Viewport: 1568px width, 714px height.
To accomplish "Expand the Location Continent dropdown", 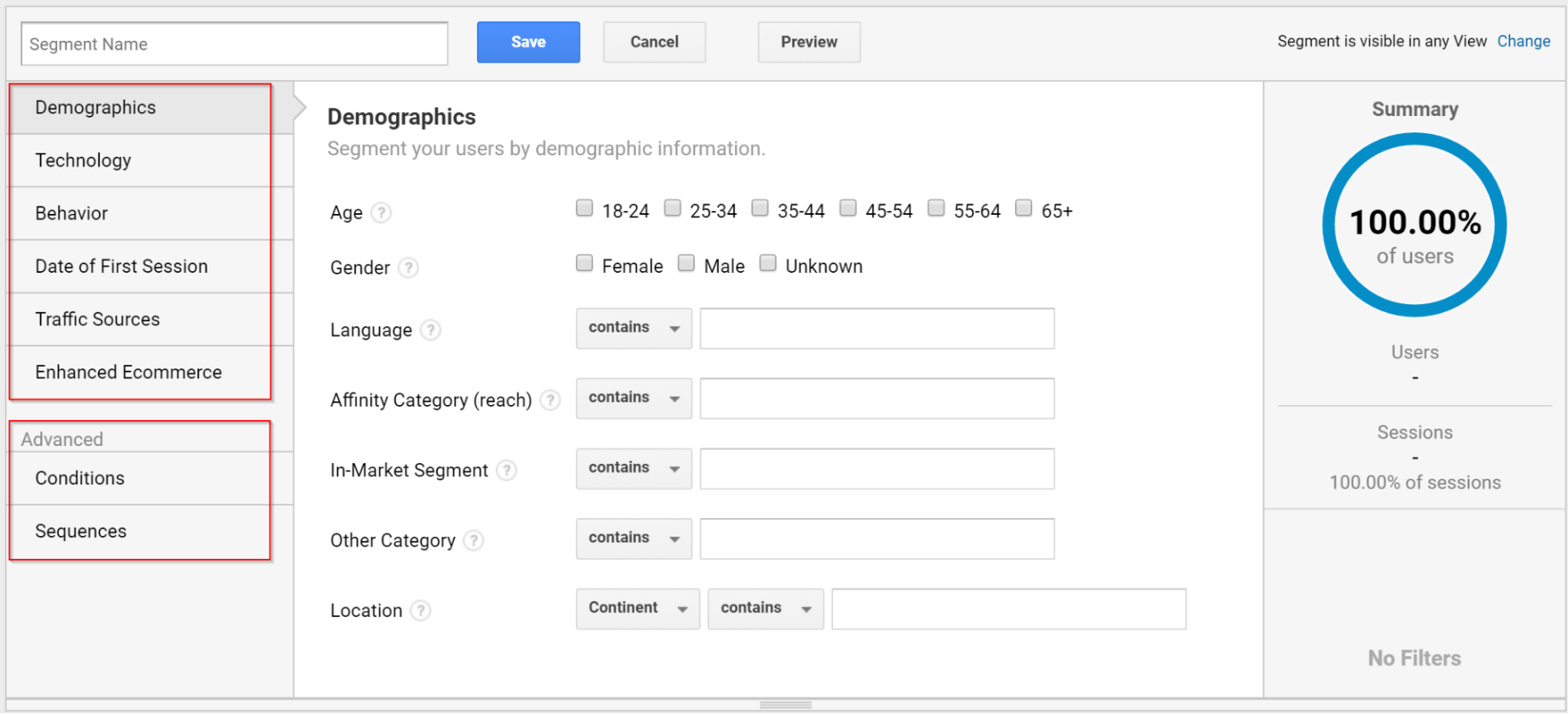I will coord(637,609).
